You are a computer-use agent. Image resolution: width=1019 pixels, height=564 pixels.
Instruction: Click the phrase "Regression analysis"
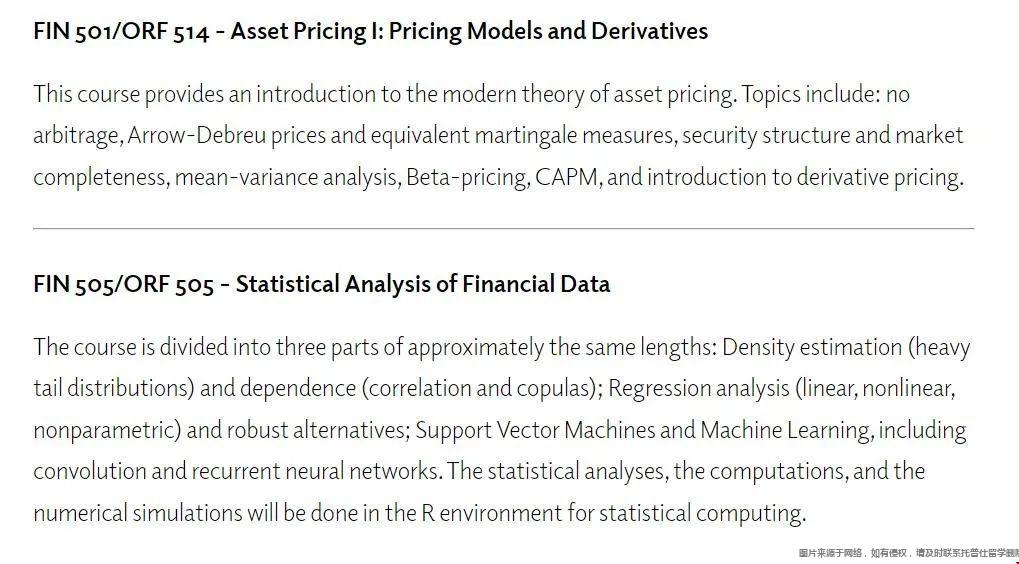(698, 388)
